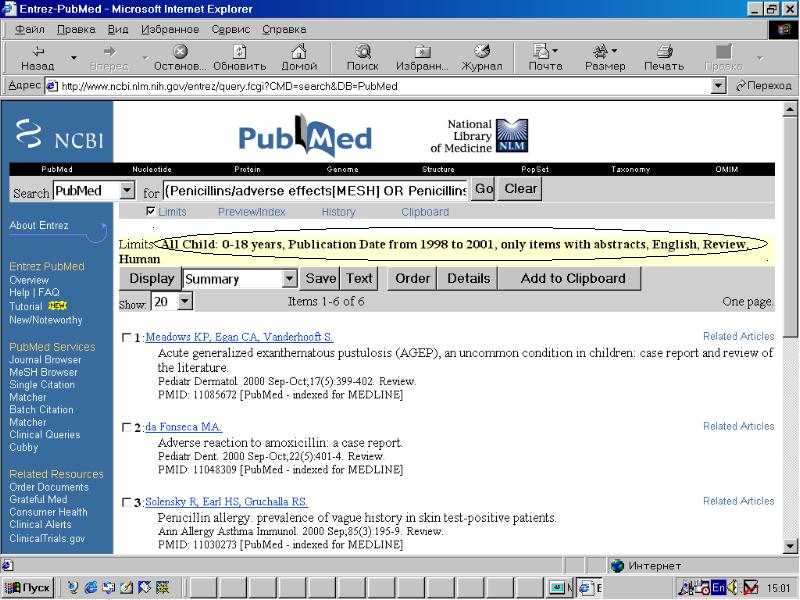This screenshot has width=800, height=600.
Task: Open the Файл menu
Action: [x=30, y=30]
